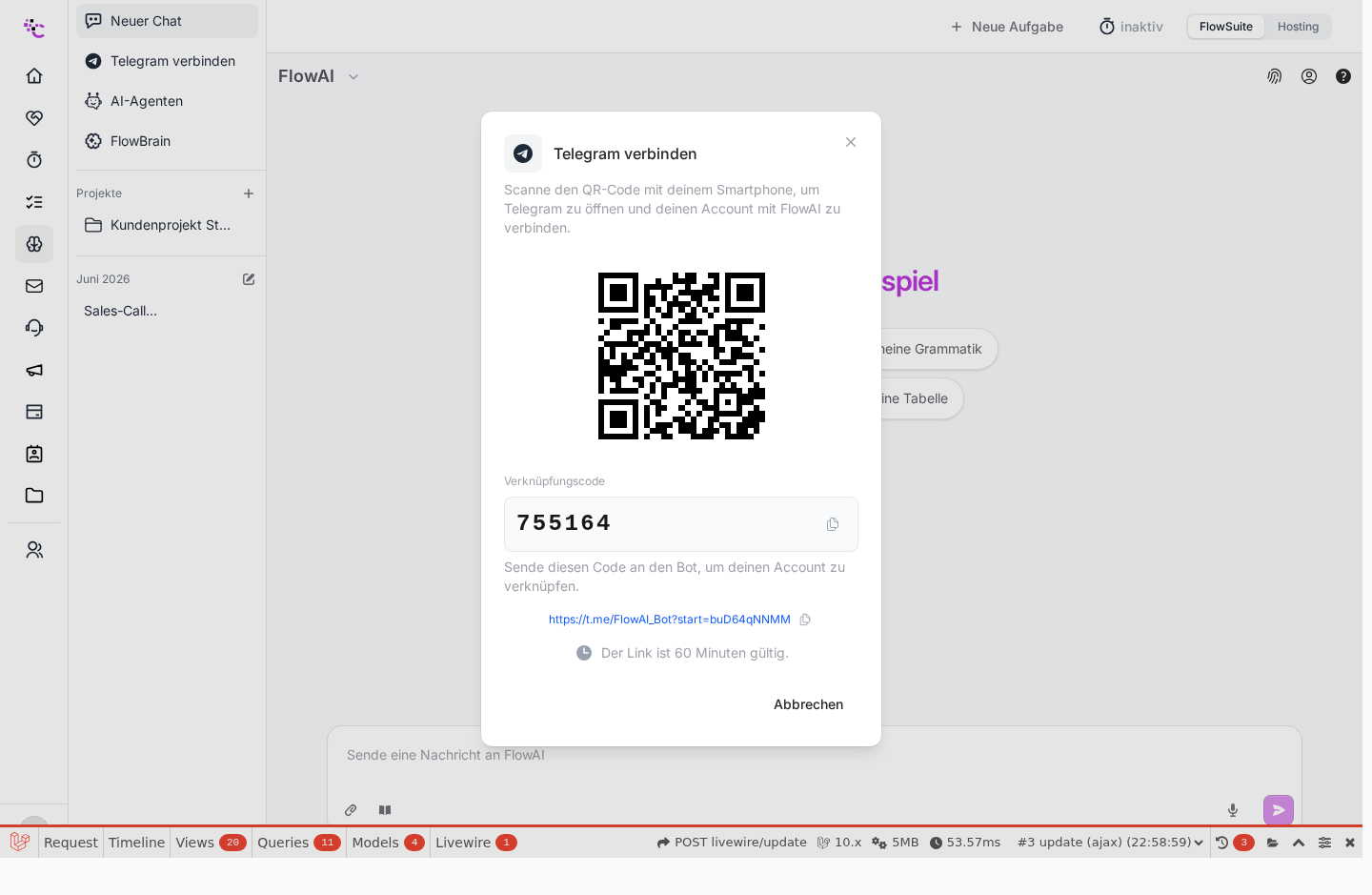The height and width of the screenshot is (895, 1372).
Task: Open the t.me/FlowAI_Bot link
Action: click(x=669, y=620)
